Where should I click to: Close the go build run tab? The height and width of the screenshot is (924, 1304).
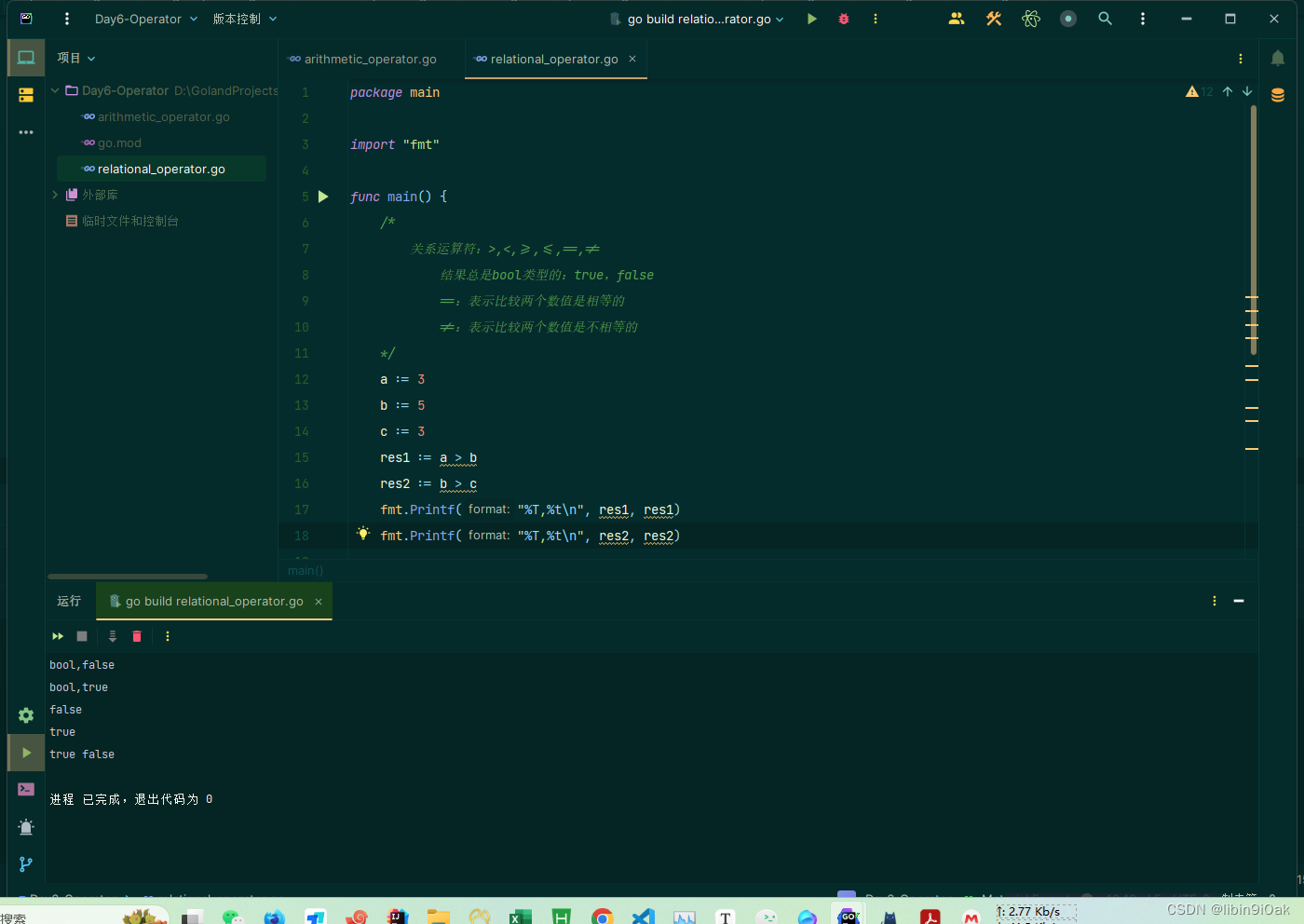coord(319,602)
